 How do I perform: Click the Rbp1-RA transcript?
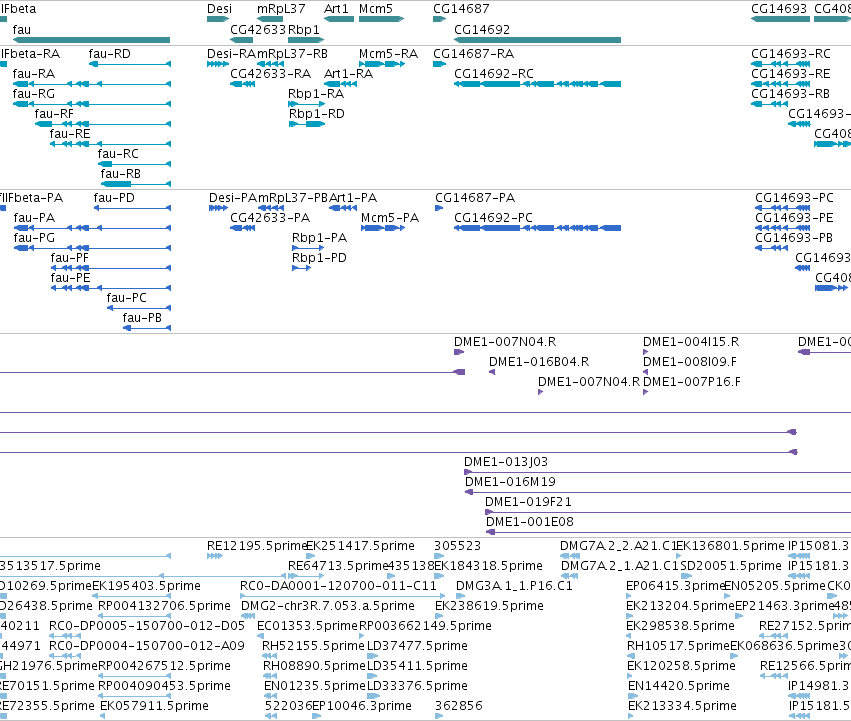point(306,104)
